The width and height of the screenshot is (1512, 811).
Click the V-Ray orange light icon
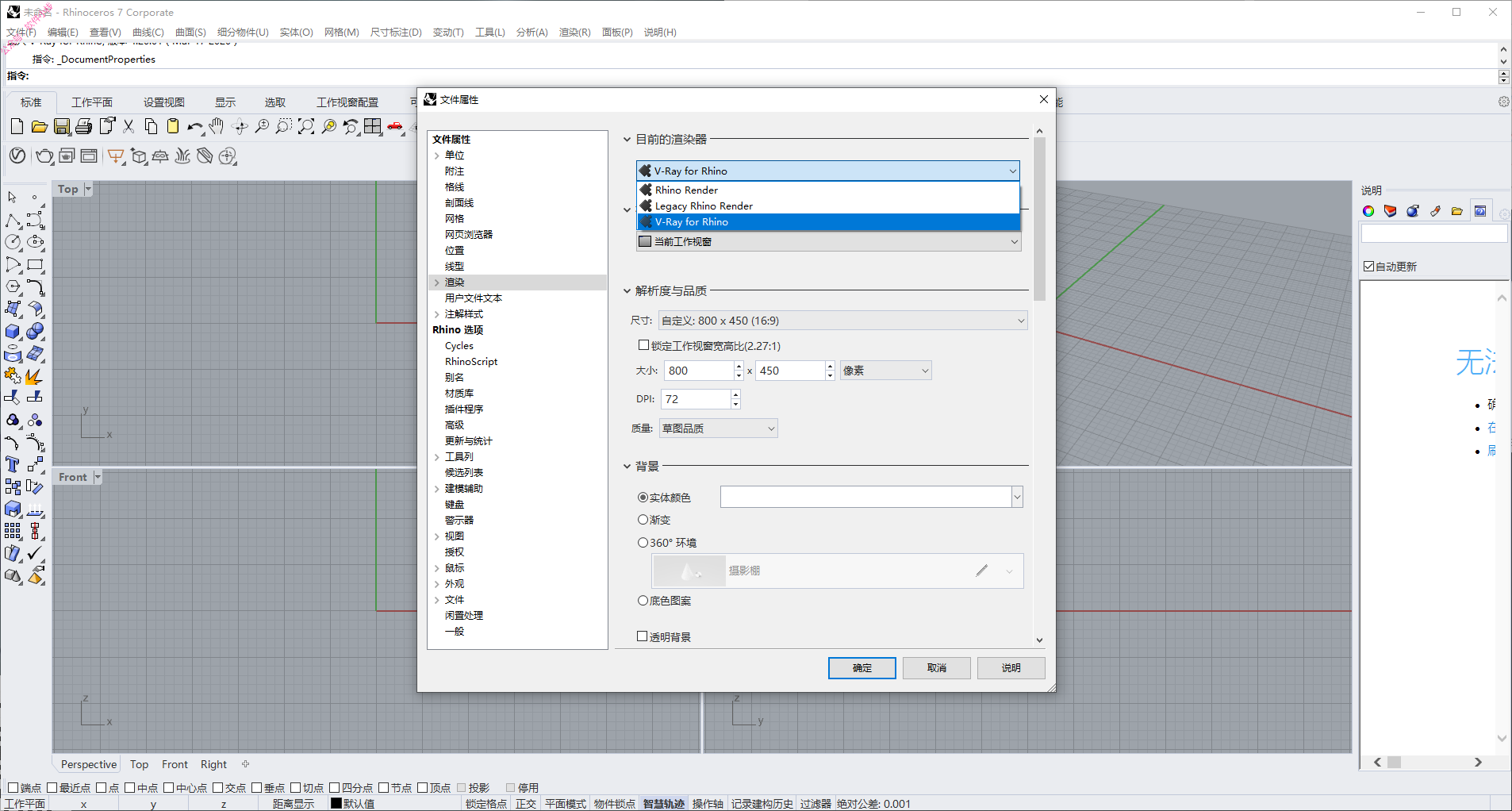pyautogui.click(x=116, y=156)
